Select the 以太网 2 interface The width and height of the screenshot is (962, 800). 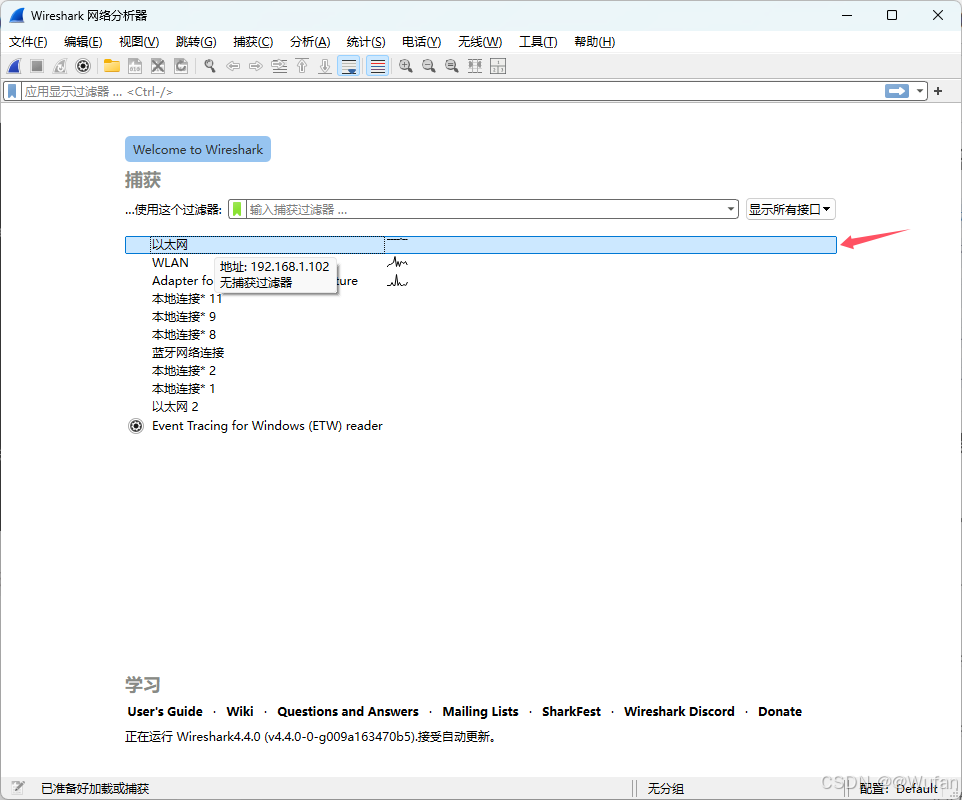coord(175,407)
